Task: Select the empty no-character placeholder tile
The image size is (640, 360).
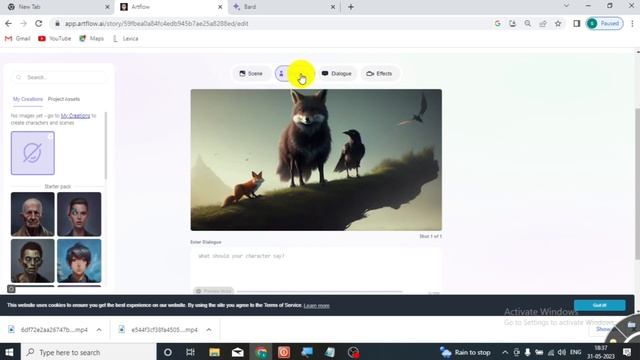Action: (33, 153)
